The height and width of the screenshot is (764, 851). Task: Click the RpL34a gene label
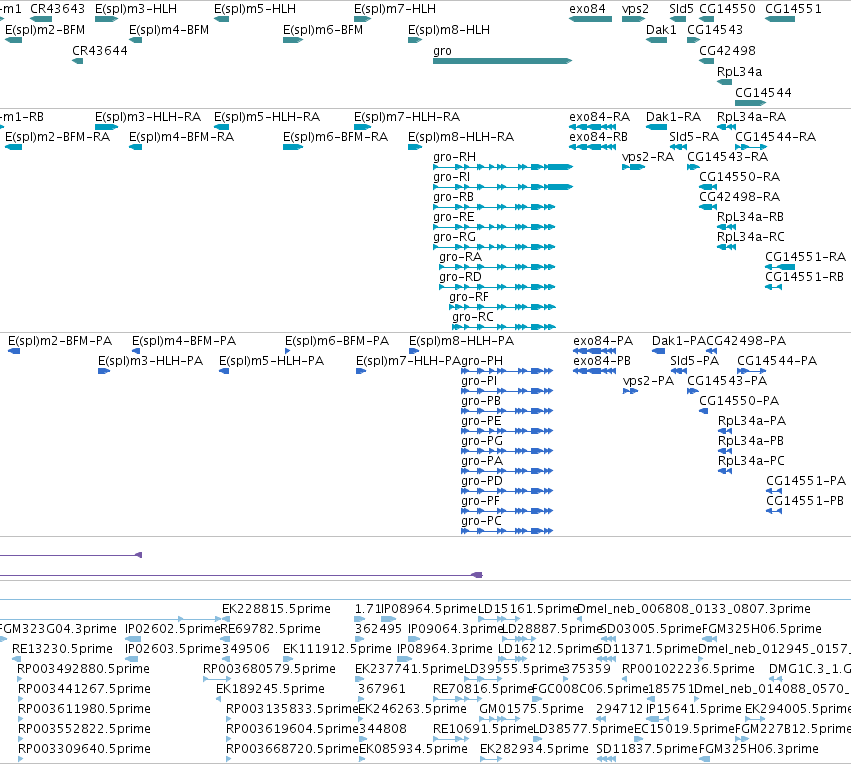[739, 72]
